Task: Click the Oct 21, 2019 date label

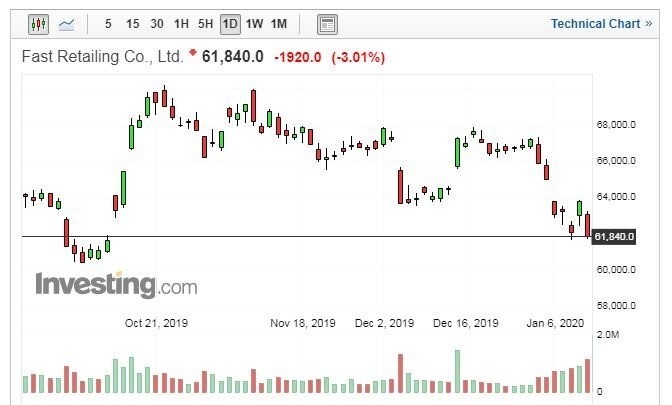Action: tap(156, 323)
